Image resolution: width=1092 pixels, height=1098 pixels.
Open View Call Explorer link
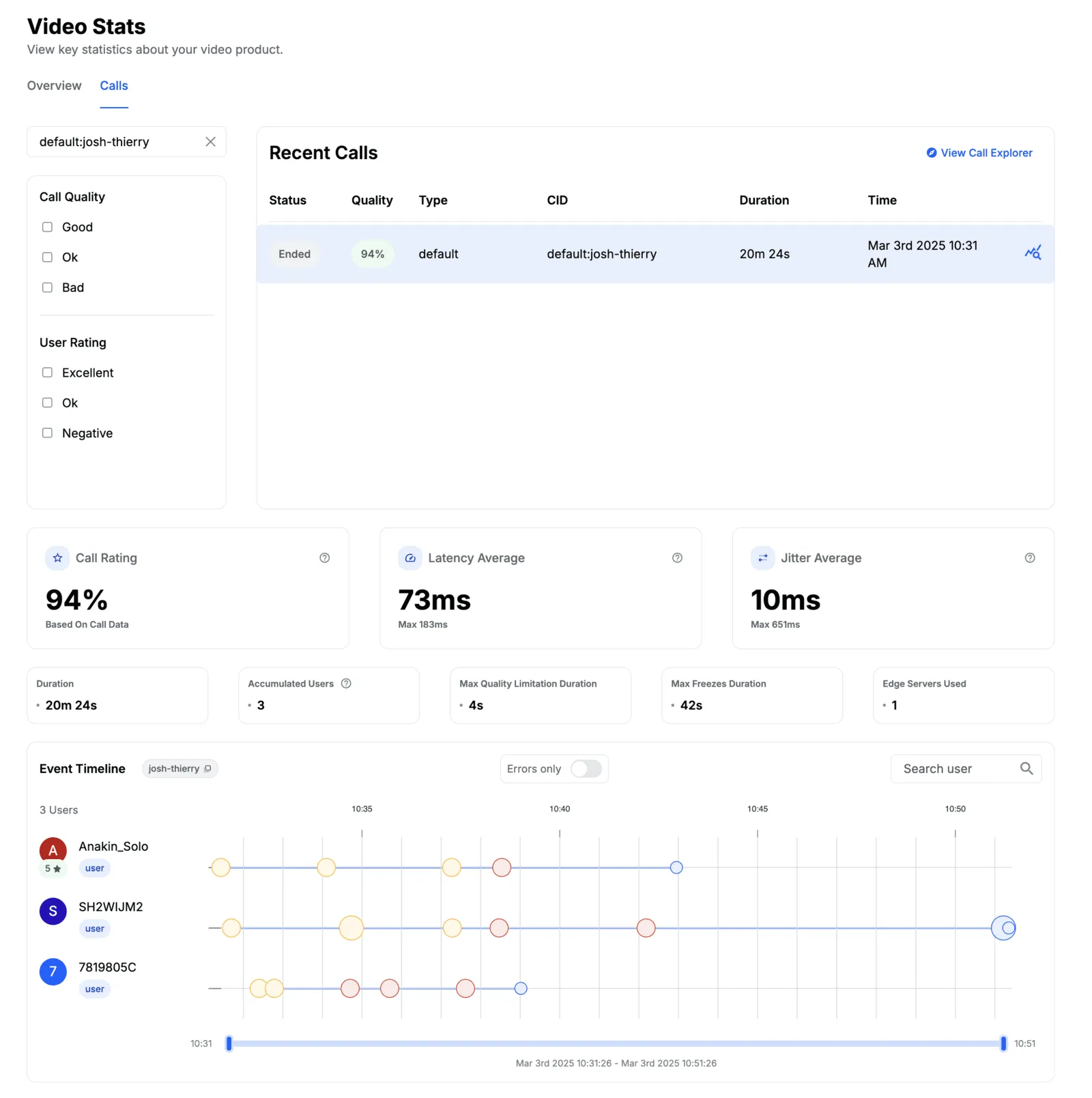pyautogui.click(x=979, y=153)
